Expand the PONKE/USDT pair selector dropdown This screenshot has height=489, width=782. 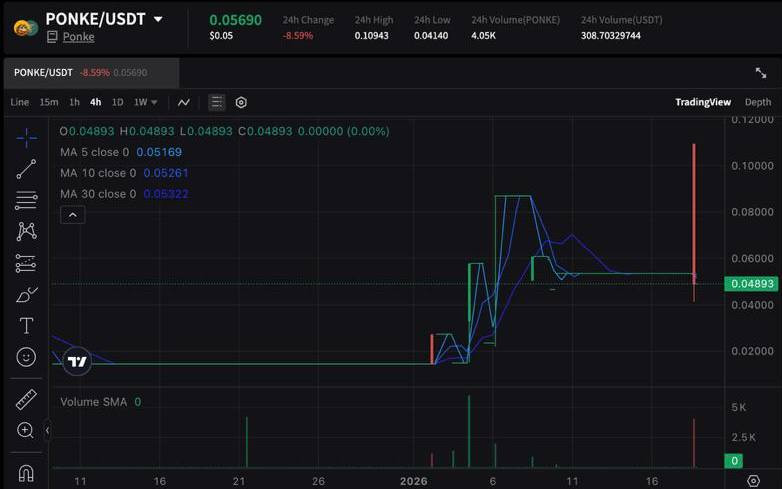click(158, 19)
